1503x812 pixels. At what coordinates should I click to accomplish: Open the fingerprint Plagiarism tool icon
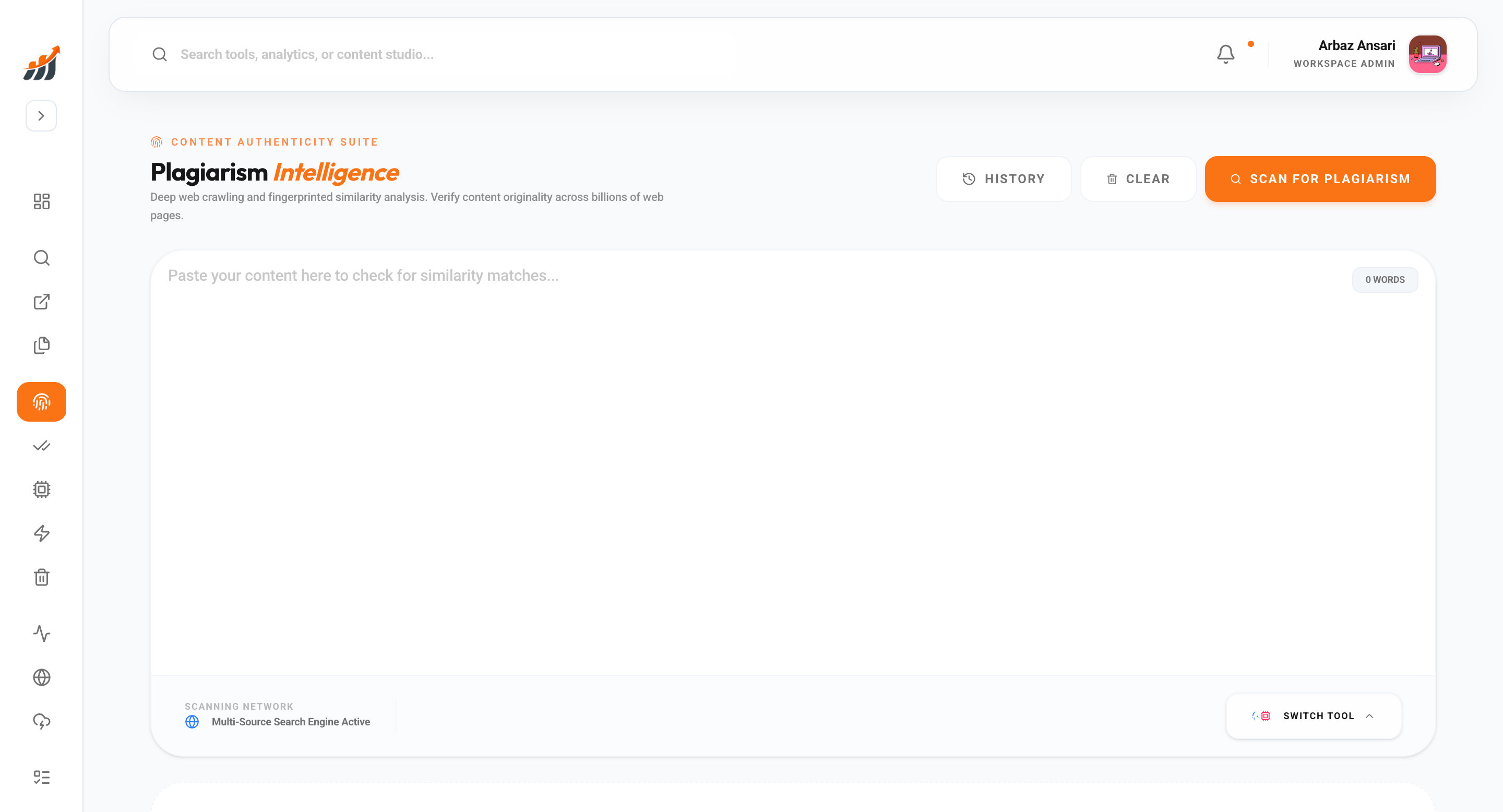pos(41,401)
